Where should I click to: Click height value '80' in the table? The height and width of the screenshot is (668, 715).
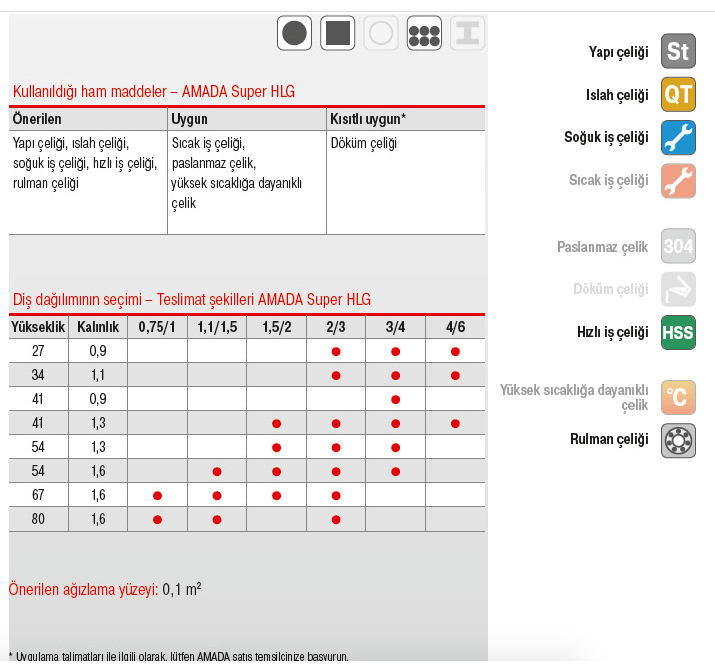click(x=38, y=519)
